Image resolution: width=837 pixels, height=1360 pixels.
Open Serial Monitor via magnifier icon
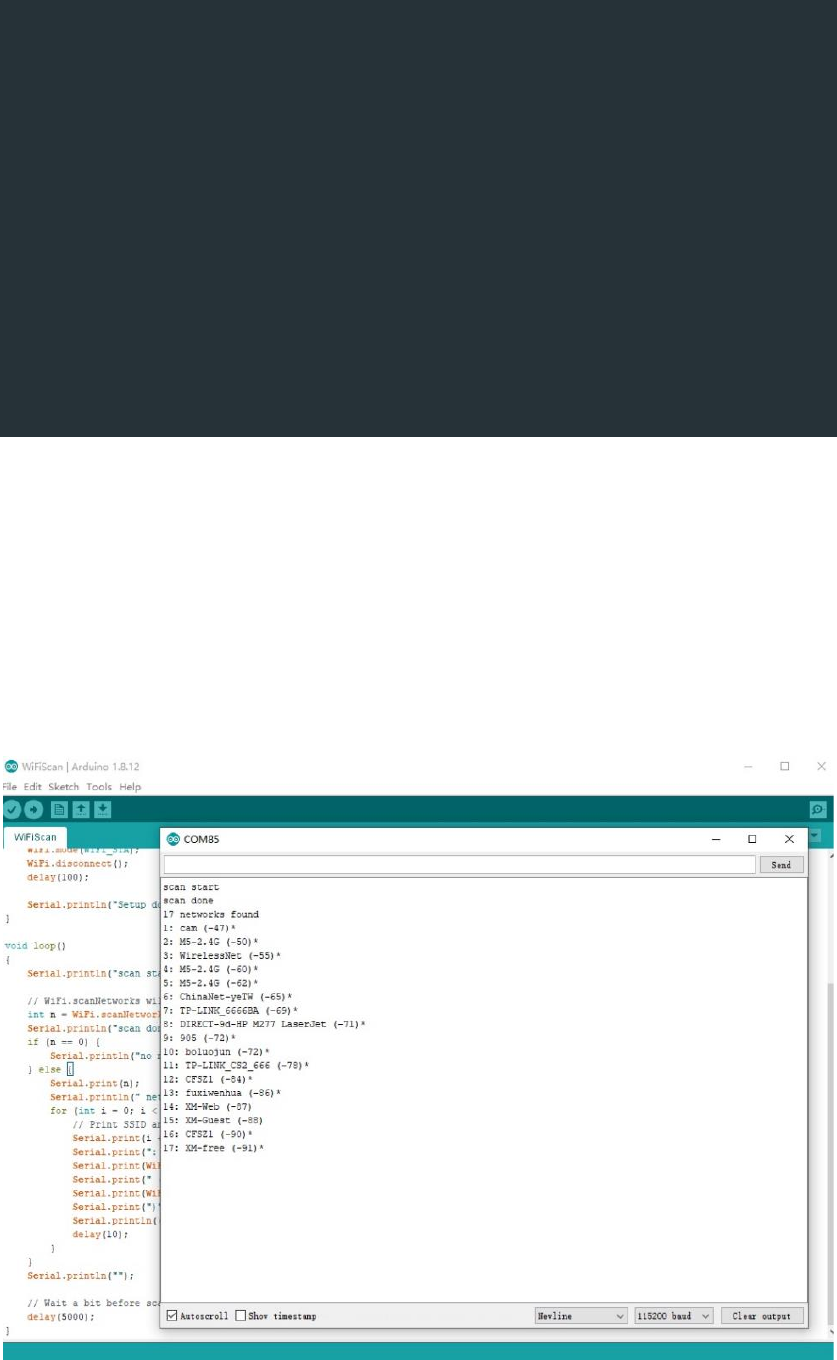(817, 809)
